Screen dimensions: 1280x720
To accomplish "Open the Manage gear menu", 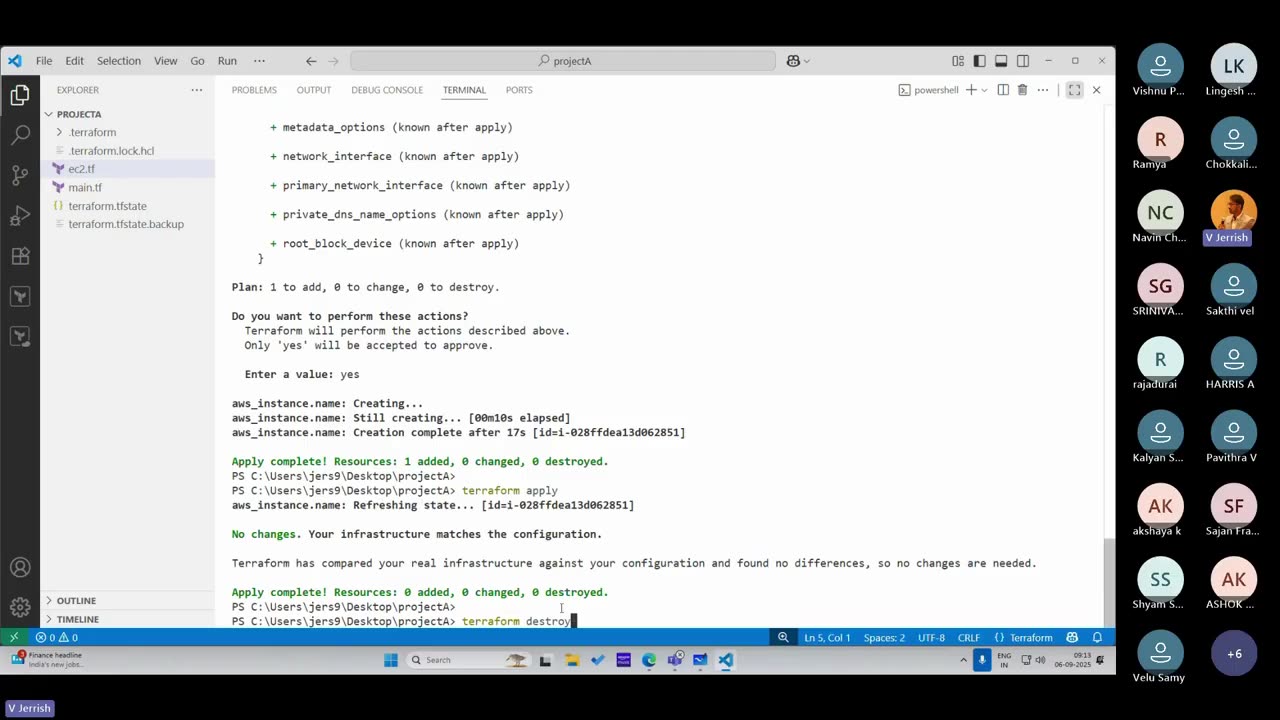I will [x=20, y=607].
